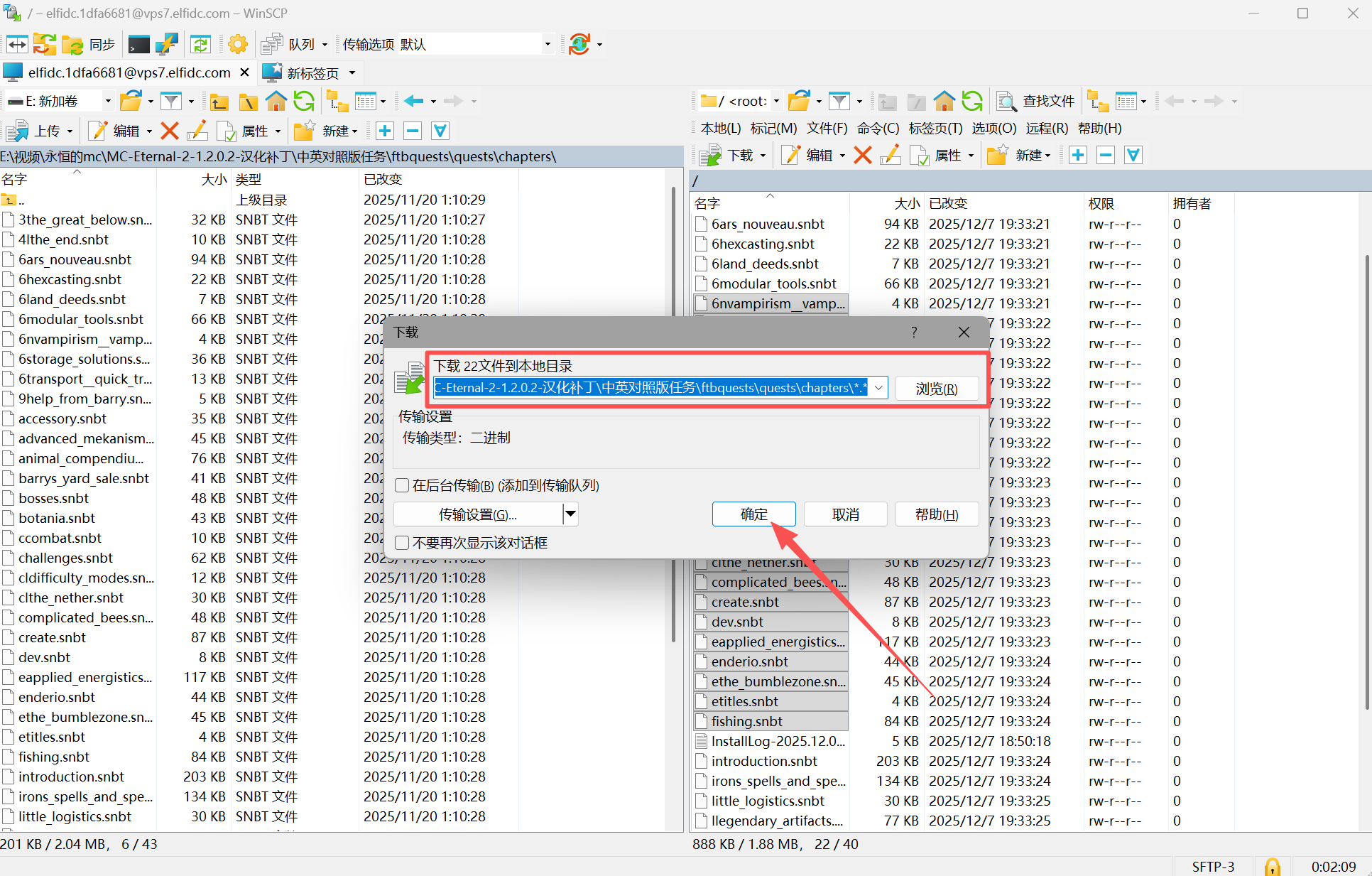Select introduction.snbt in the remote panel
The width and height of the screenshot is (1372, 876).
(764, 761)
